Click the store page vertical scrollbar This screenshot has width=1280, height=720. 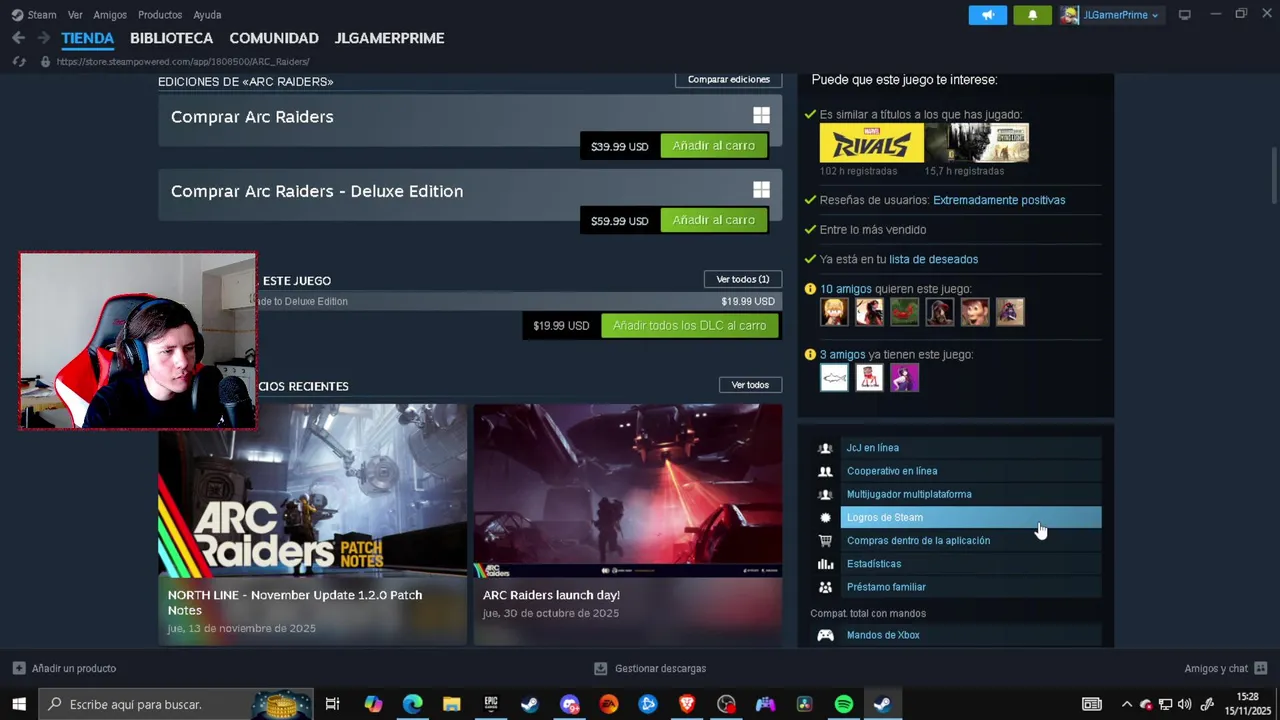pyautogui.click(x=1274, y=175)
